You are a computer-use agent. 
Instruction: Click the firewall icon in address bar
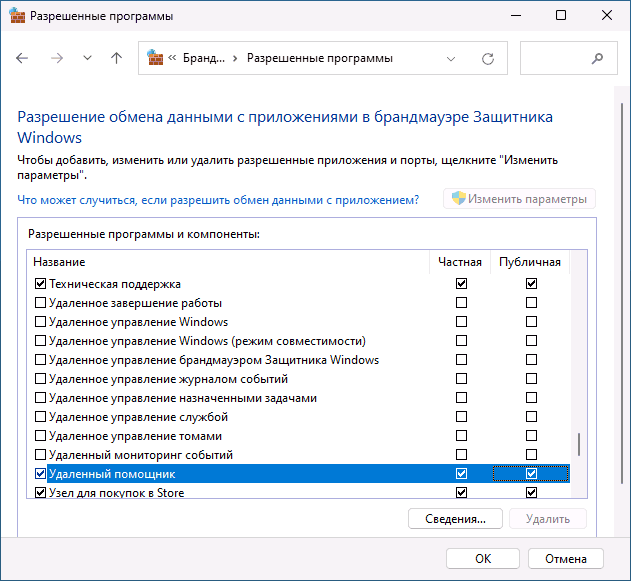[x=155, y=58]
